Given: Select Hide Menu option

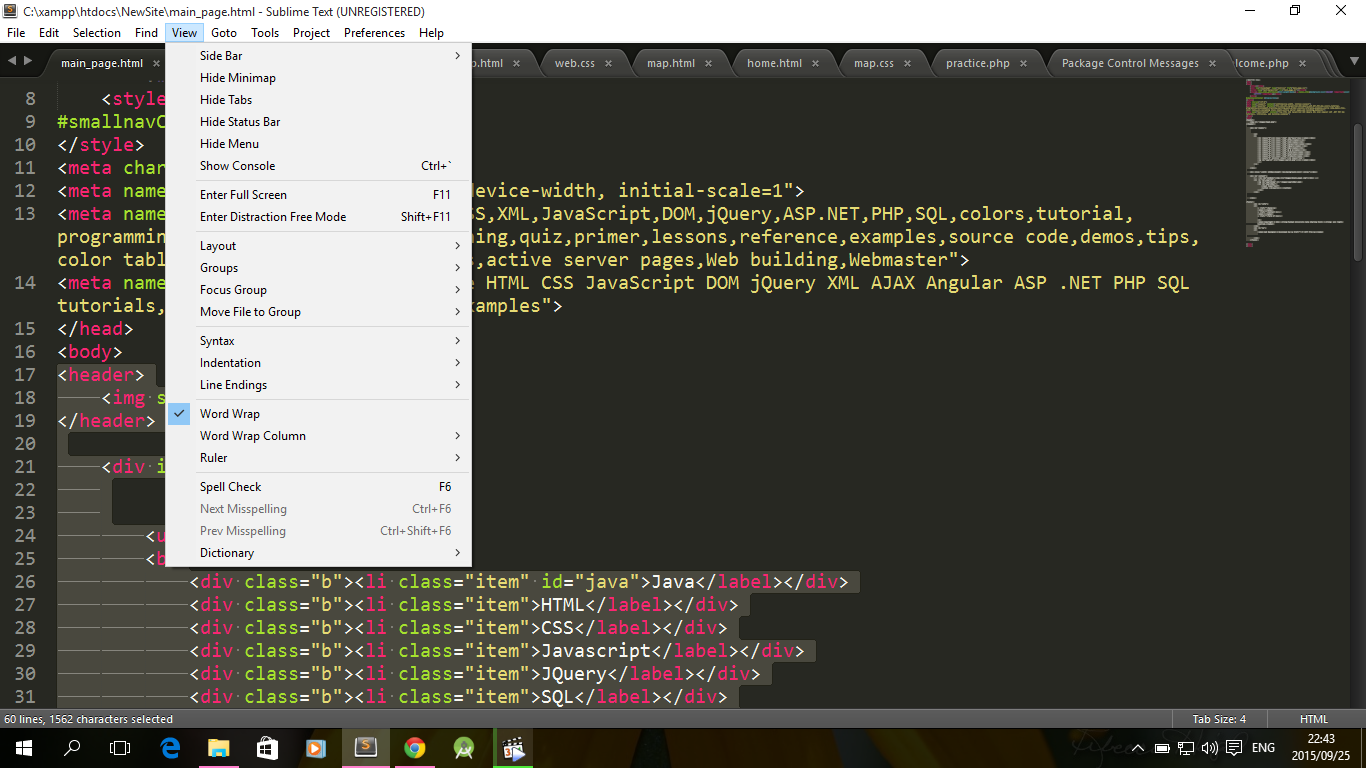Looking at the screenshot, I should tap(318, 144).
